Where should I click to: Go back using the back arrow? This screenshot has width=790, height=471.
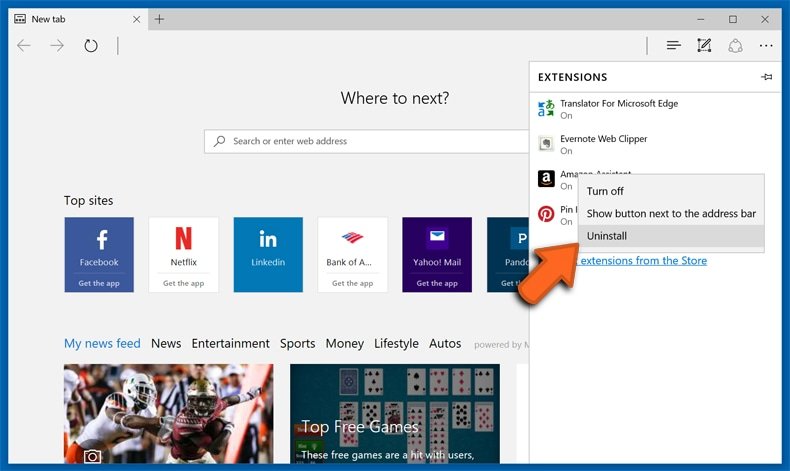click(24, 46)
